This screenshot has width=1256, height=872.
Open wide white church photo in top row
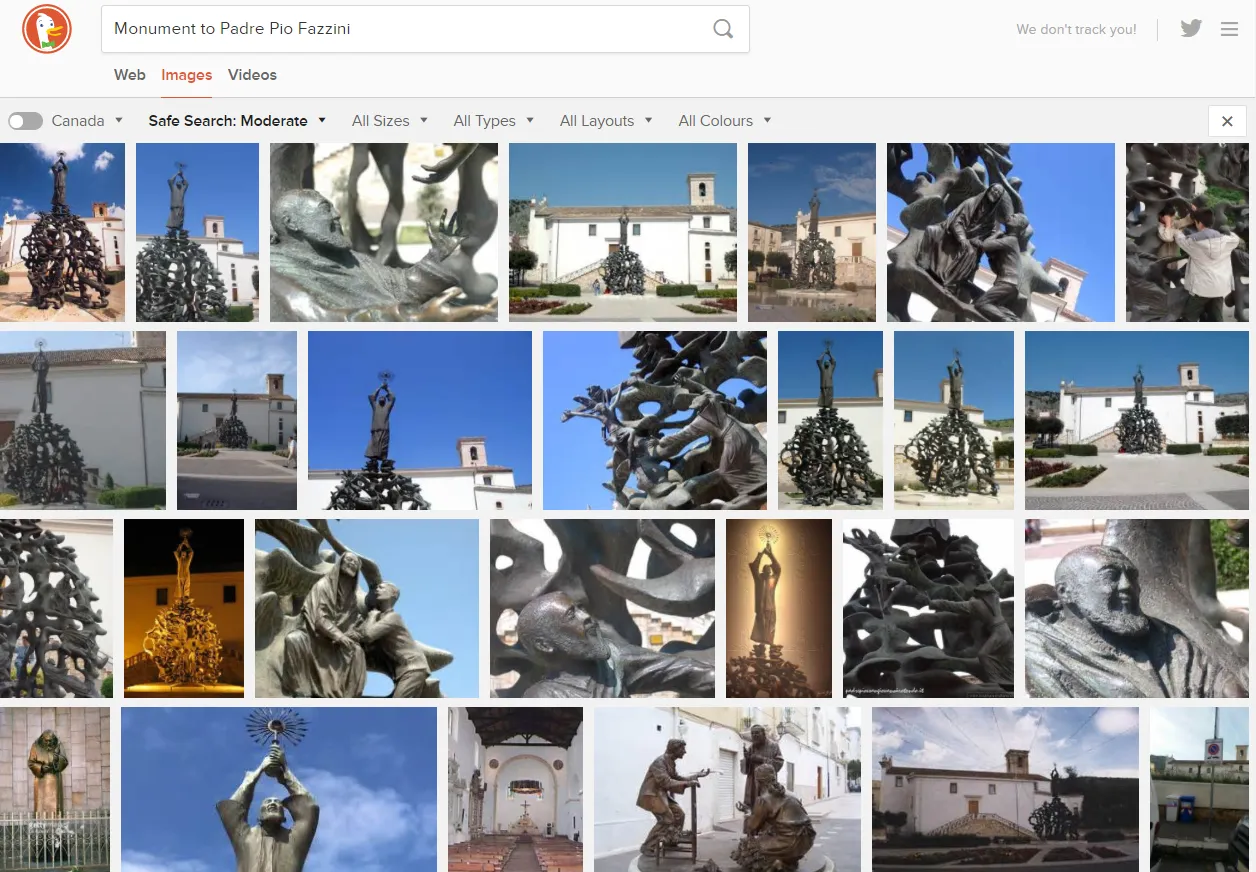click(623, 232)
